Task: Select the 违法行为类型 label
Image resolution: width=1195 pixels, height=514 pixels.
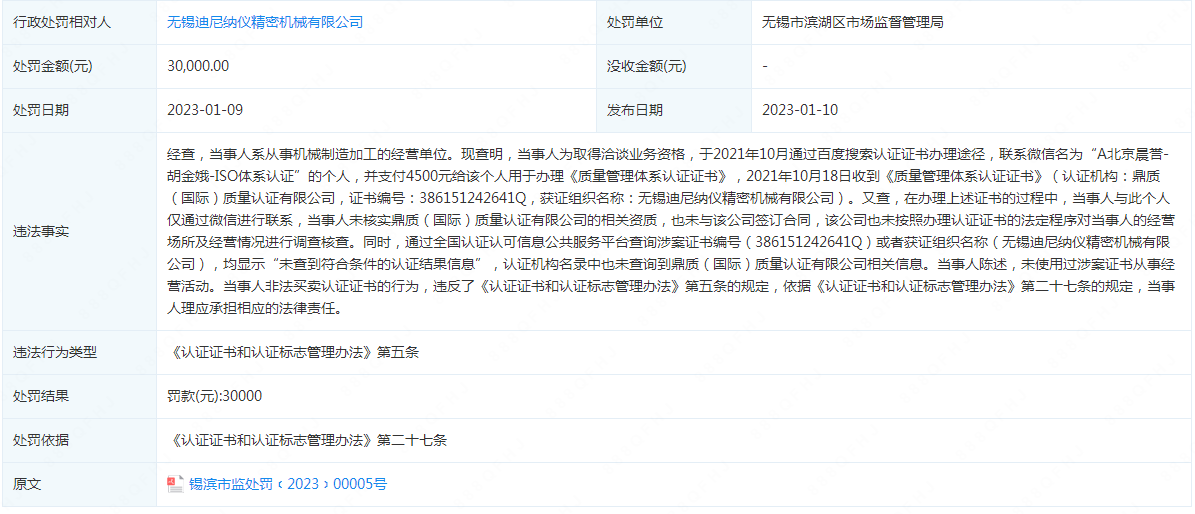Action: 56,352
